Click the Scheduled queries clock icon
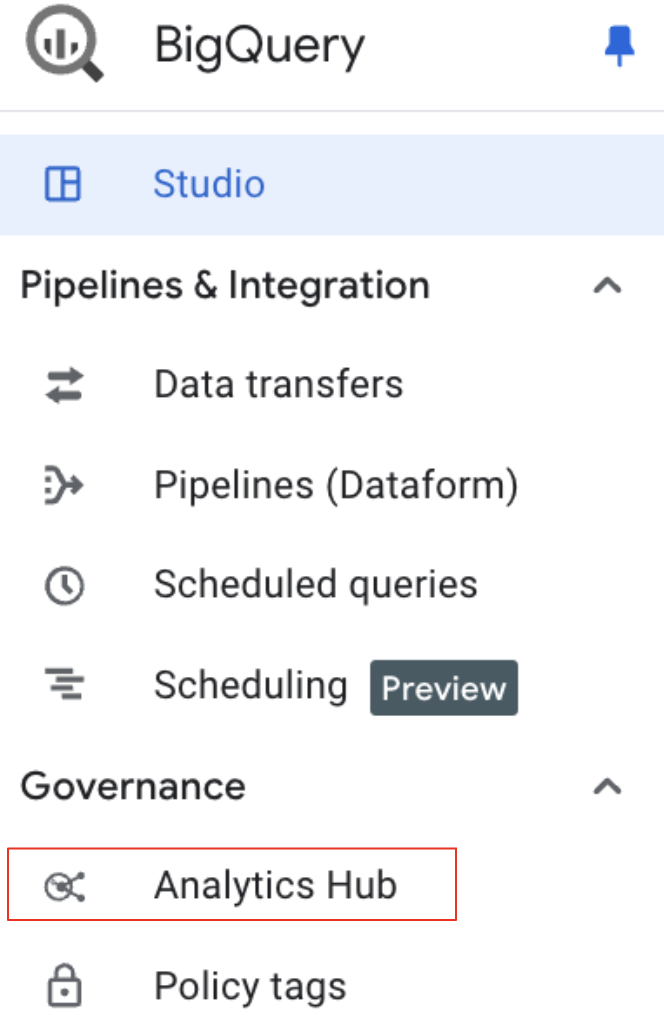The width and height of the screenshot is (664, 1028). tap(65, 585)
